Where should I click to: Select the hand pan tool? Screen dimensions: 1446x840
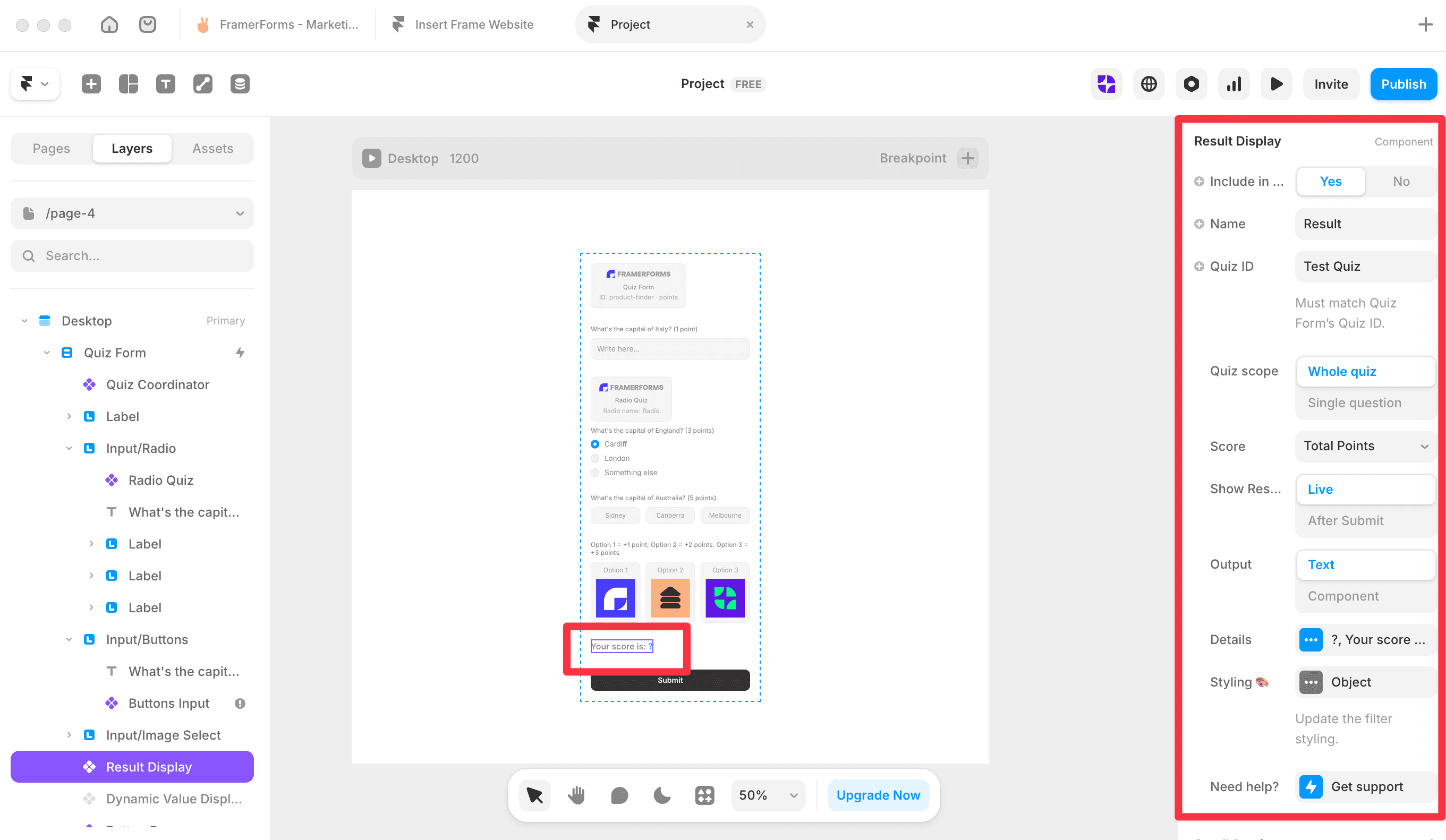(577, 795)
